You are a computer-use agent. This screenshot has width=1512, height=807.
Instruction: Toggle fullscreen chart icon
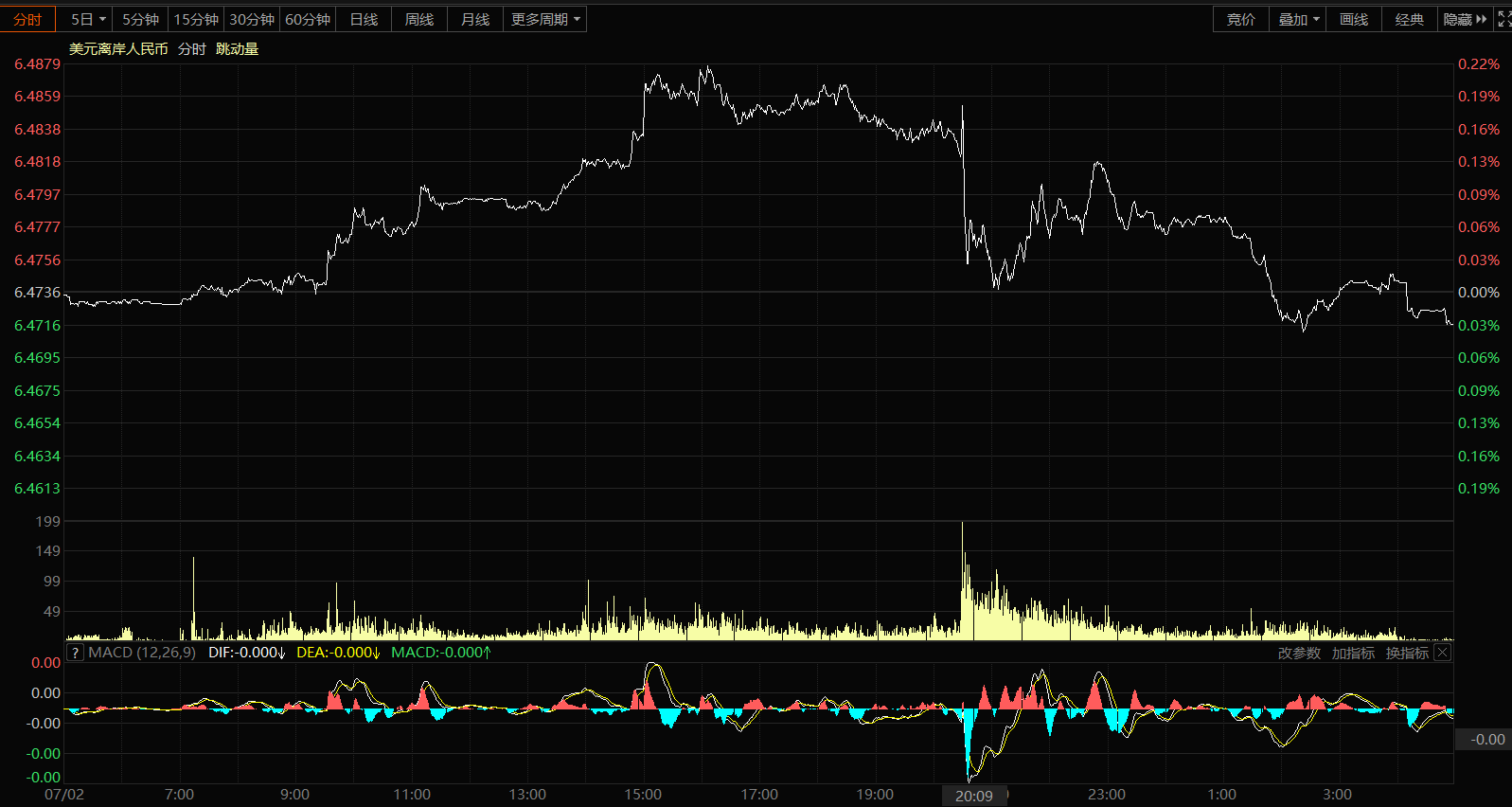1503,19
